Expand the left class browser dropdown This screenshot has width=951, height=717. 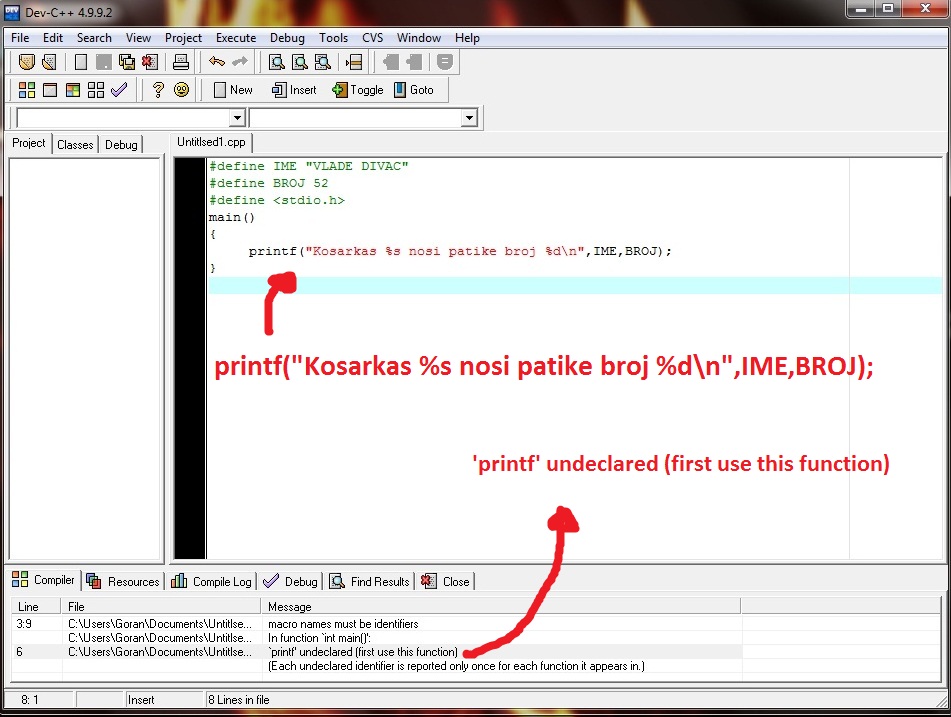[x=237, y=118]
